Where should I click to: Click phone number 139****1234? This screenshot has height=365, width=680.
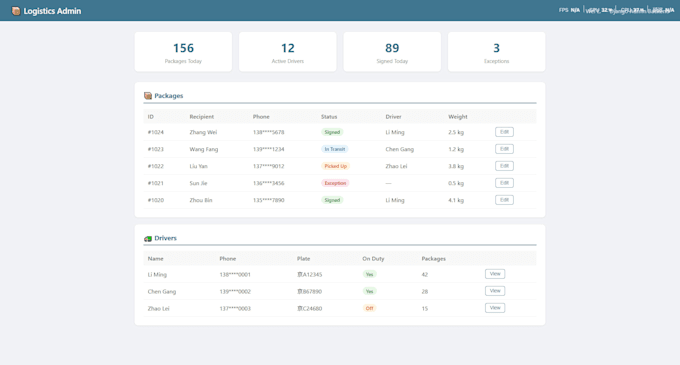pyautogui.click(x=268, y=149)
